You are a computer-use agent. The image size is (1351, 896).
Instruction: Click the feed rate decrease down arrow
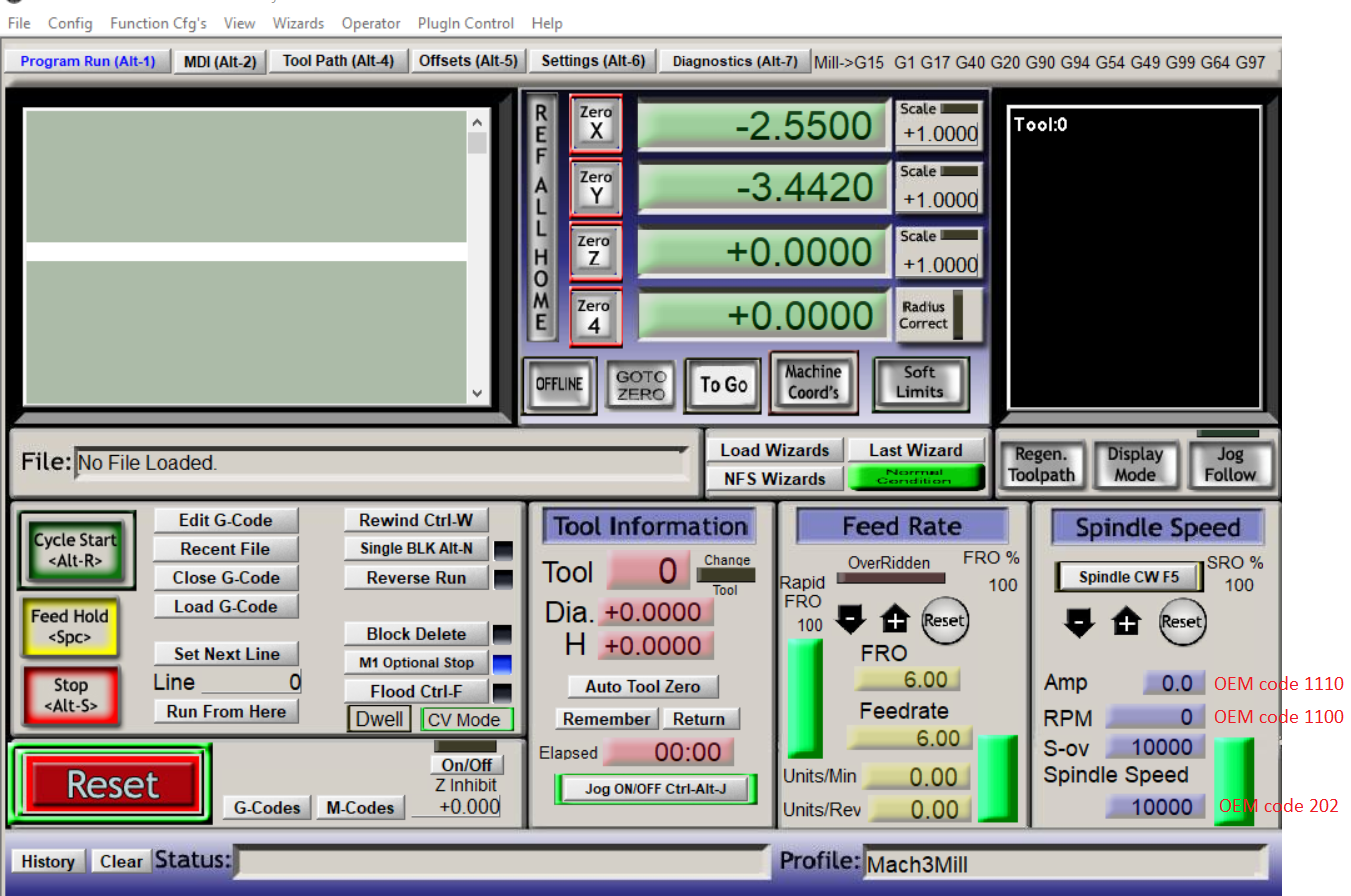pyautogui.click(x=850, y=620)
